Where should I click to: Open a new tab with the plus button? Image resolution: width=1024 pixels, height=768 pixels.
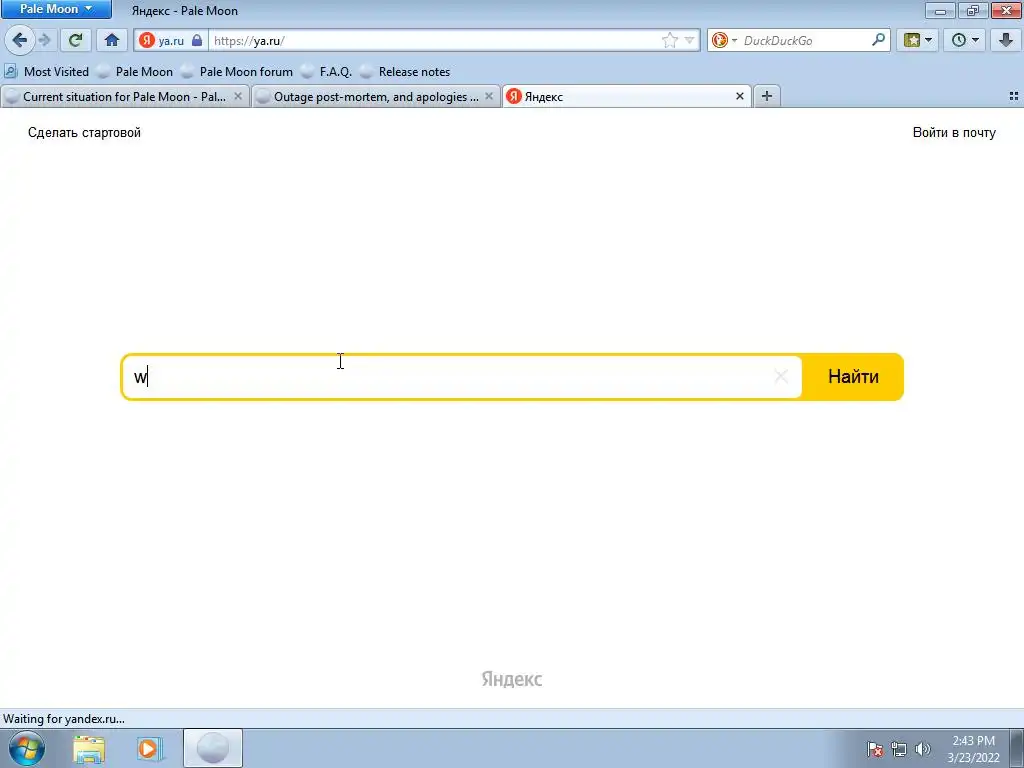[767, 96]
